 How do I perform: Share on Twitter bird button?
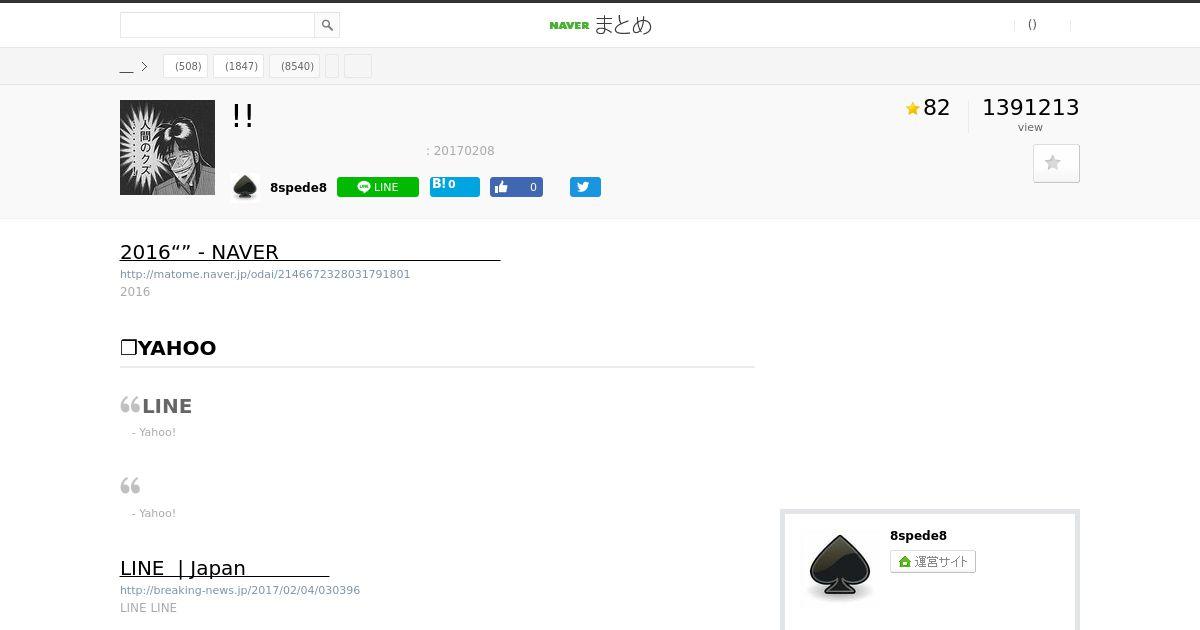click(x=585, y=187)
